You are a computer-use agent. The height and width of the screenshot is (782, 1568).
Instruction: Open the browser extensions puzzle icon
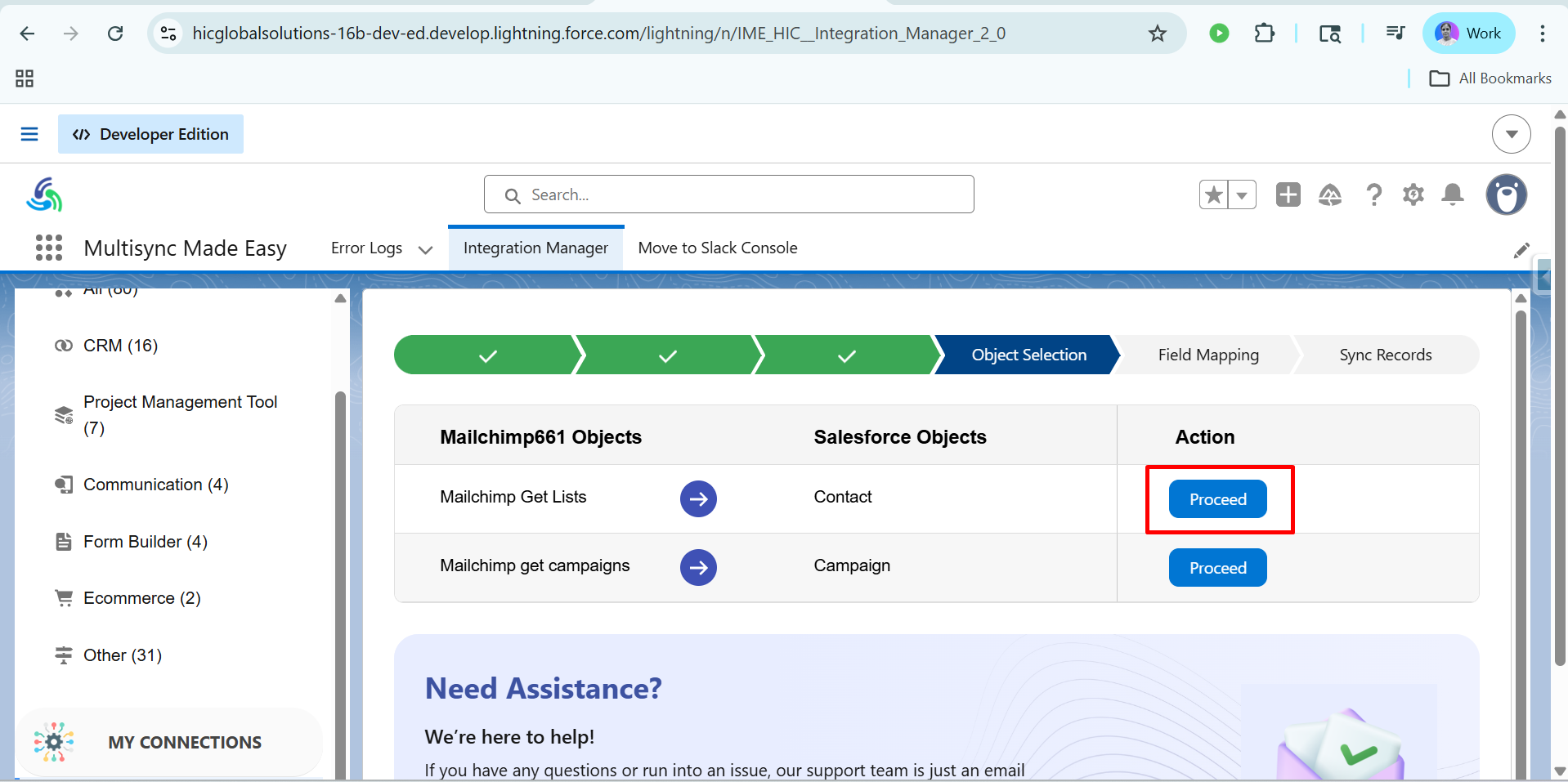(1264, 34)
